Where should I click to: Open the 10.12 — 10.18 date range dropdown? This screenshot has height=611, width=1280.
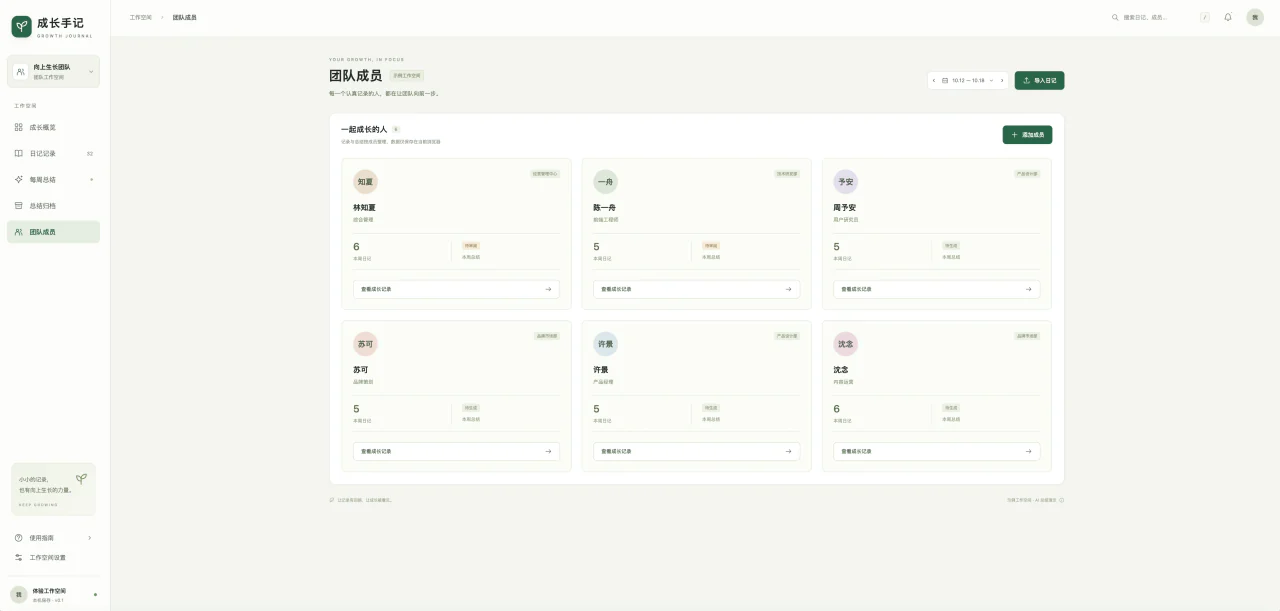(968, 80)
